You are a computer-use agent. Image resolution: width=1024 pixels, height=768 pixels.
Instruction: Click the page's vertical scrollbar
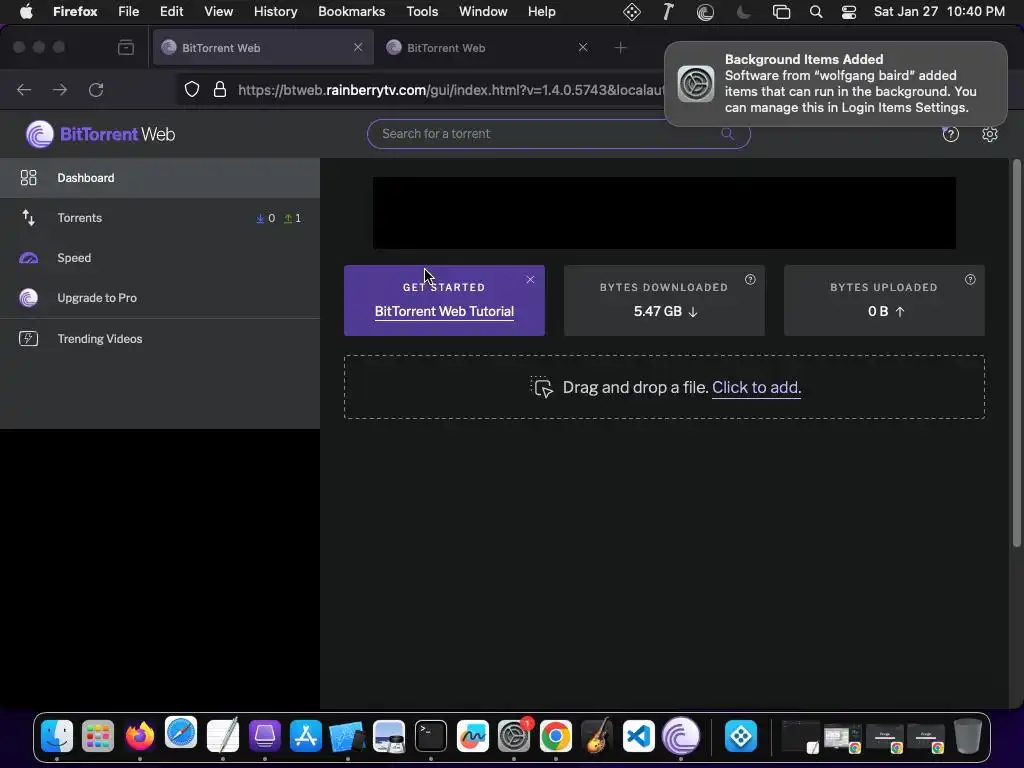pyautogui.click(x=1016, y=353)
